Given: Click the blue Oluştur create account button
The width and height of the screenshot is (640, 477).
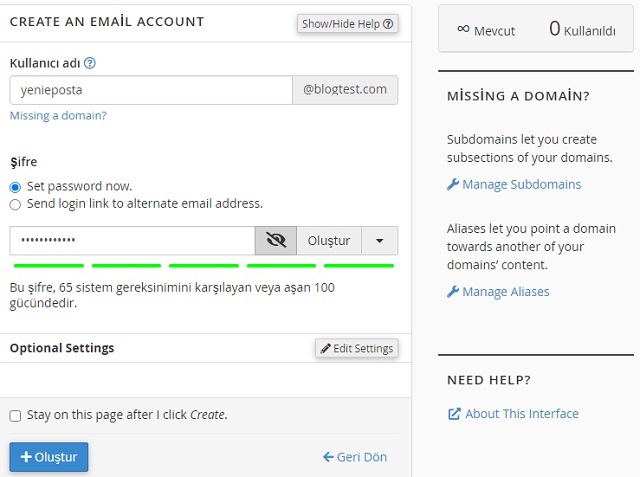Looking at the screenshot, I should click(x=49, y=457).
